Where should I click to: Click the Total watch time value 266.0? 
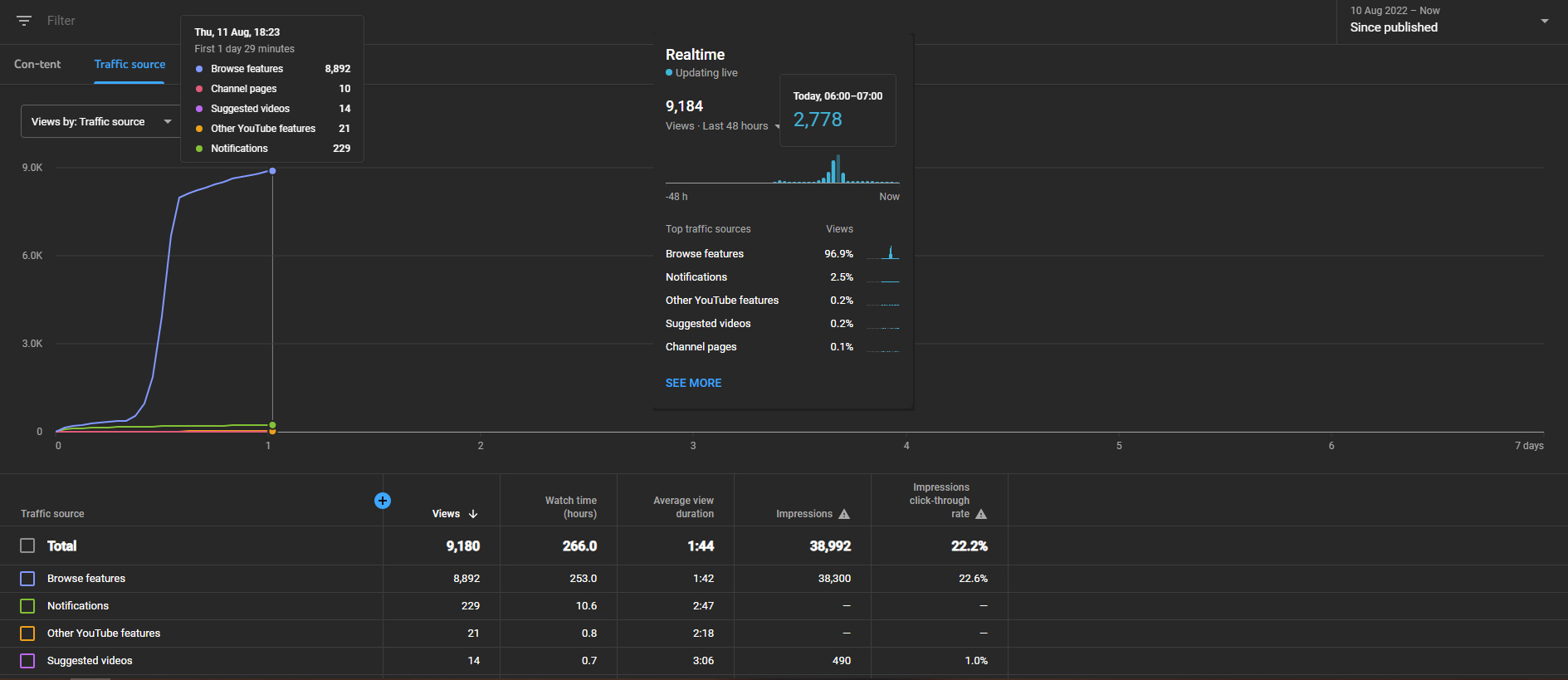click(x=579, y=545)
